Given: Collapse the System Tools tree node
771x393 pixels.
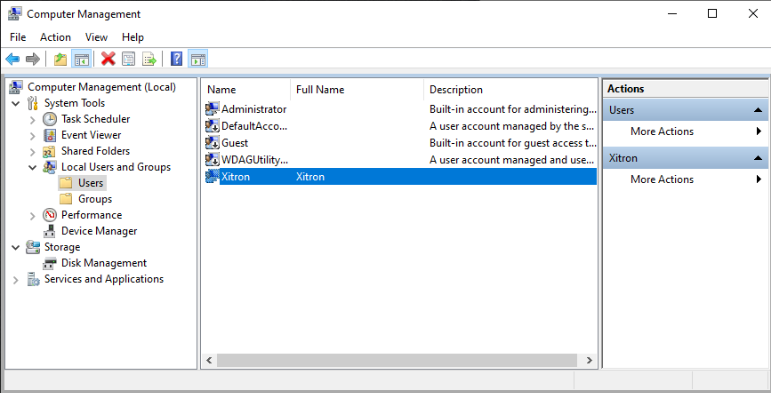Looking at the screenshot, I should coord(16,104).
